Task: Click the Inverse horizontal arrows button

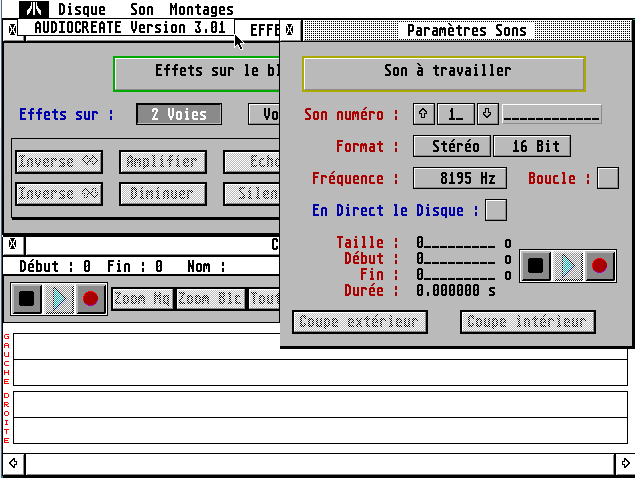Action: (59, 162)
